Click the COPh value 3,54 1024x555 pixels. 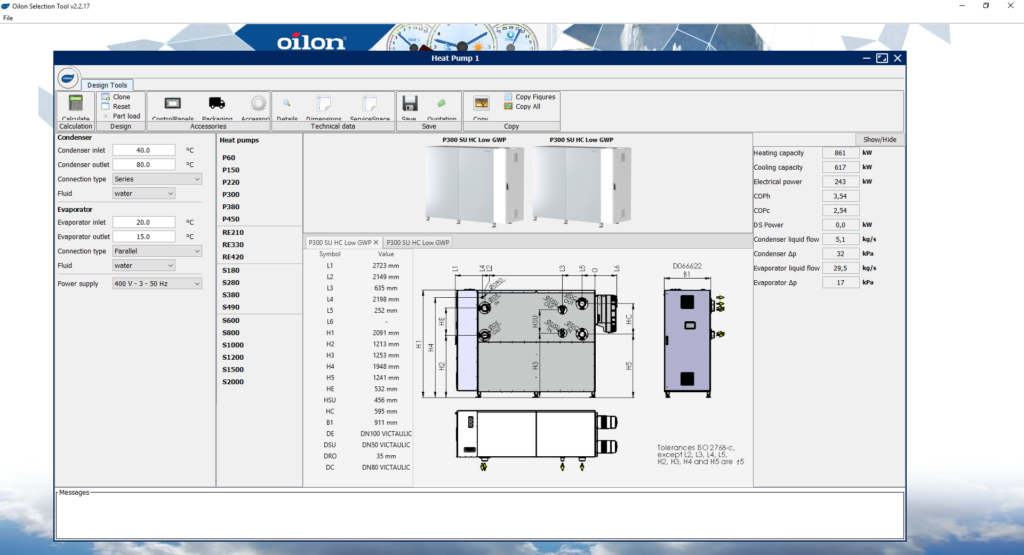coord(840,196)
